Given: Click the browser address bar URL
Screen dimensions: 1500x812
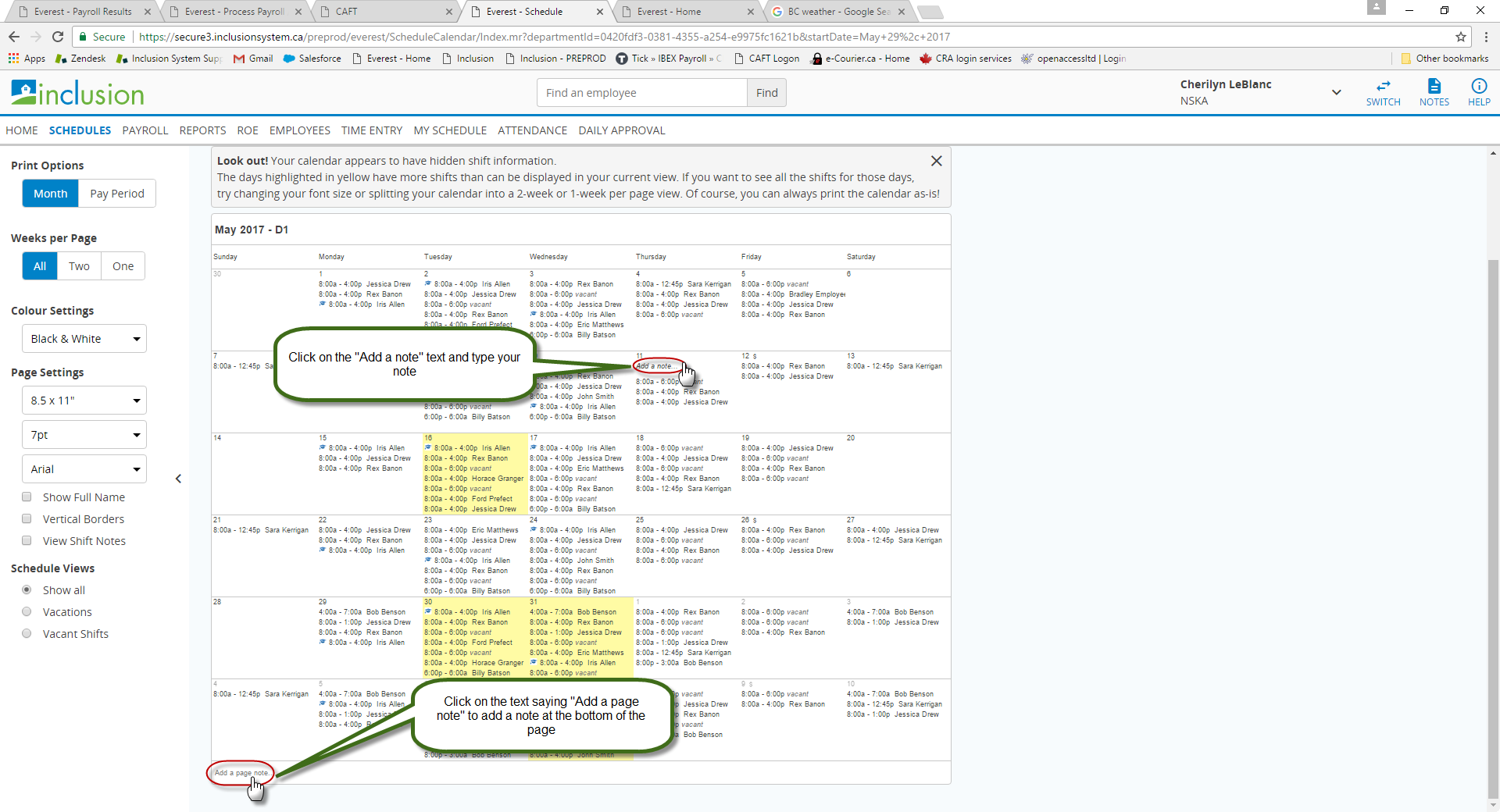Looking at the screenshot, I should 544,37.
